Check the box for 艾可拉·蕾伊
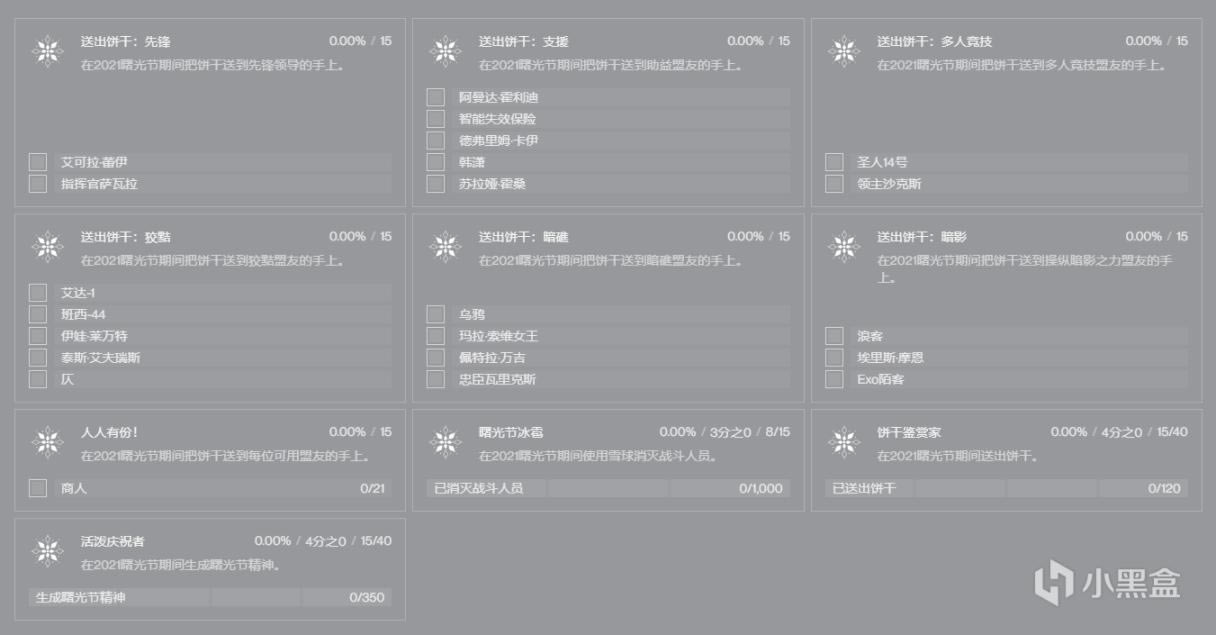 38,162
